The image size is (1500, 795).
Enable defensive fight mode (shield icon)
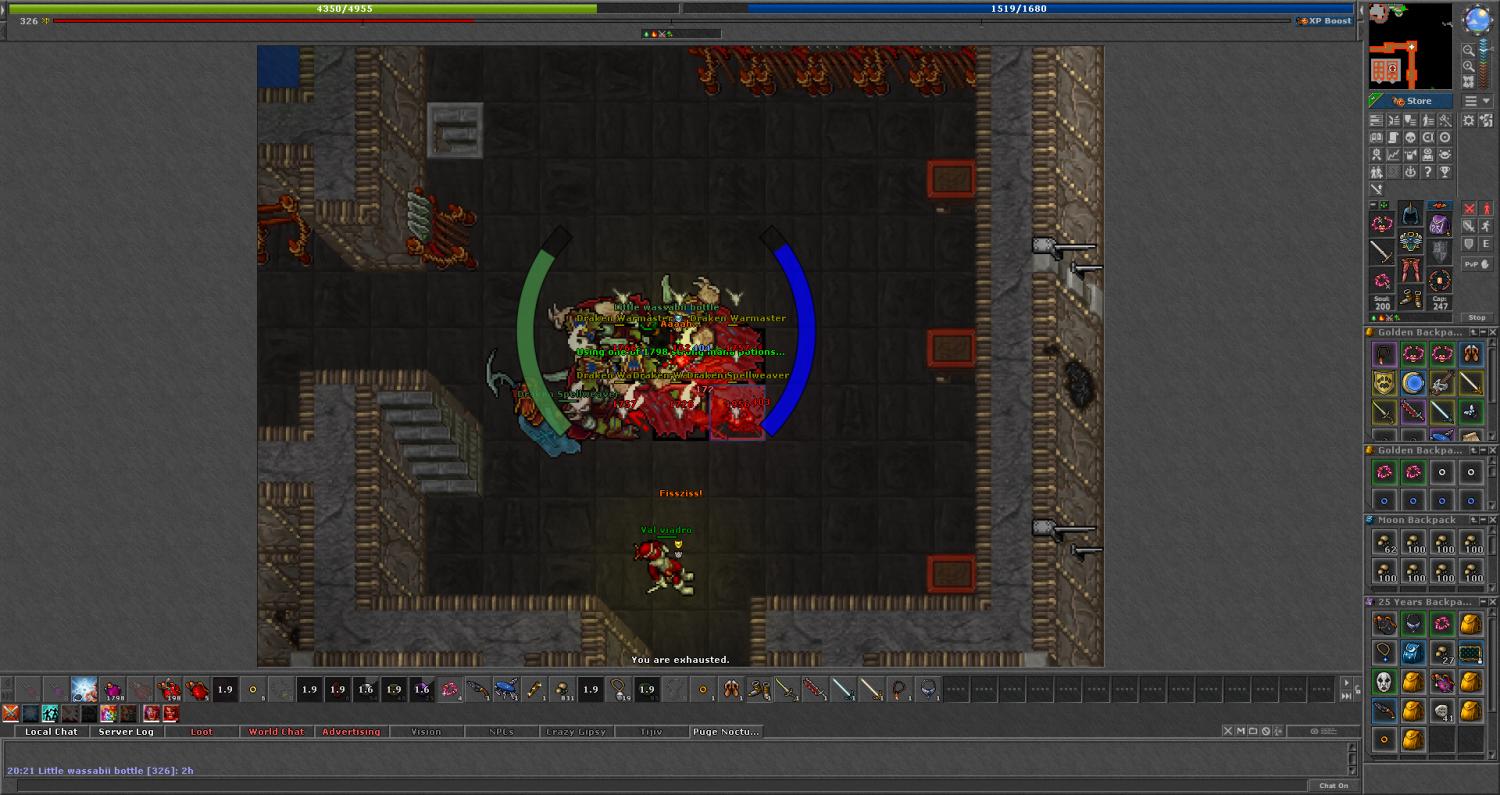point(1470,244)
